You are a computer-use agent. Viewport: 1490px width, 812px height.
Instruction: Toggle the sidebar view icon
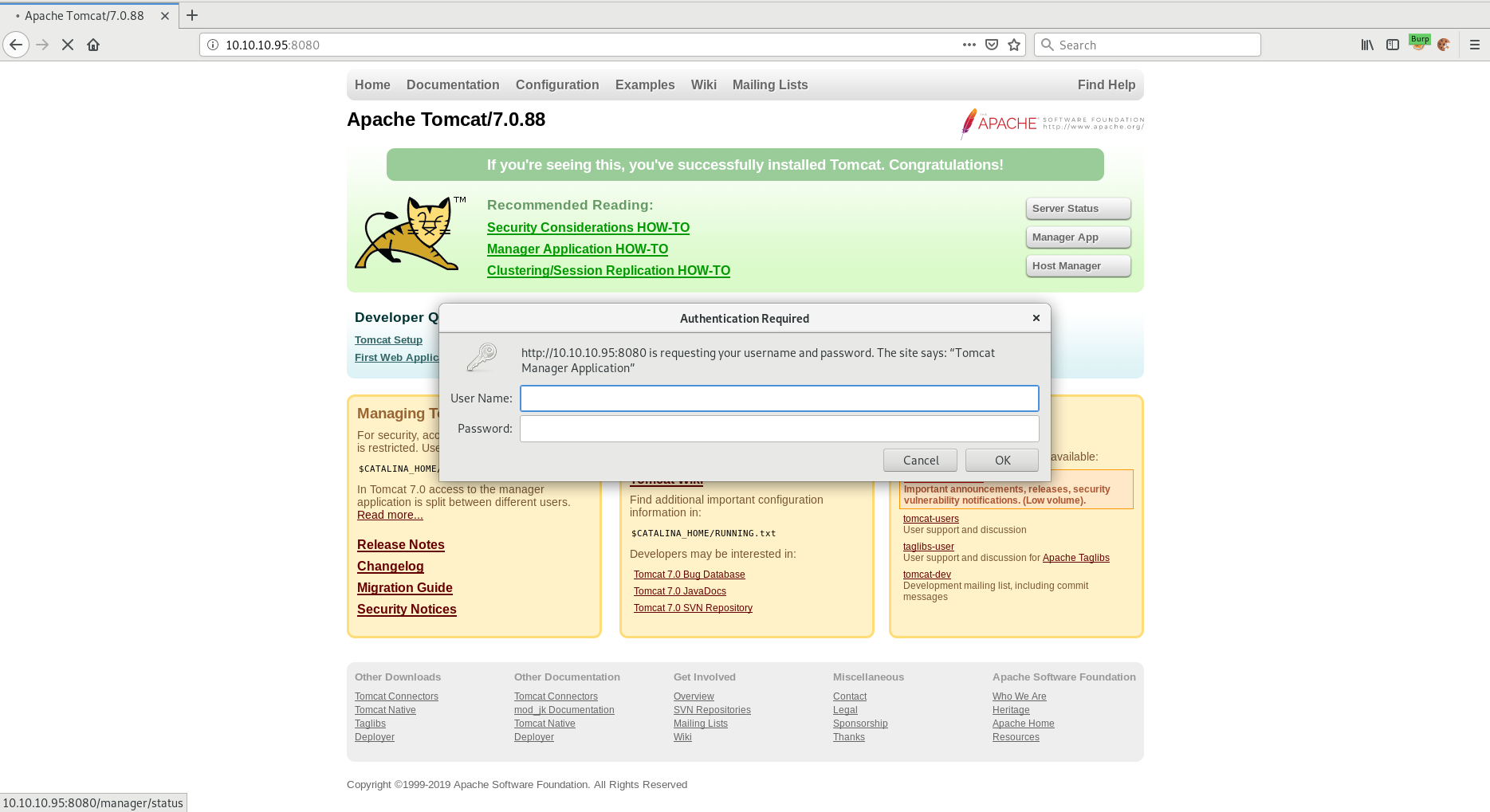point(1393,45)
